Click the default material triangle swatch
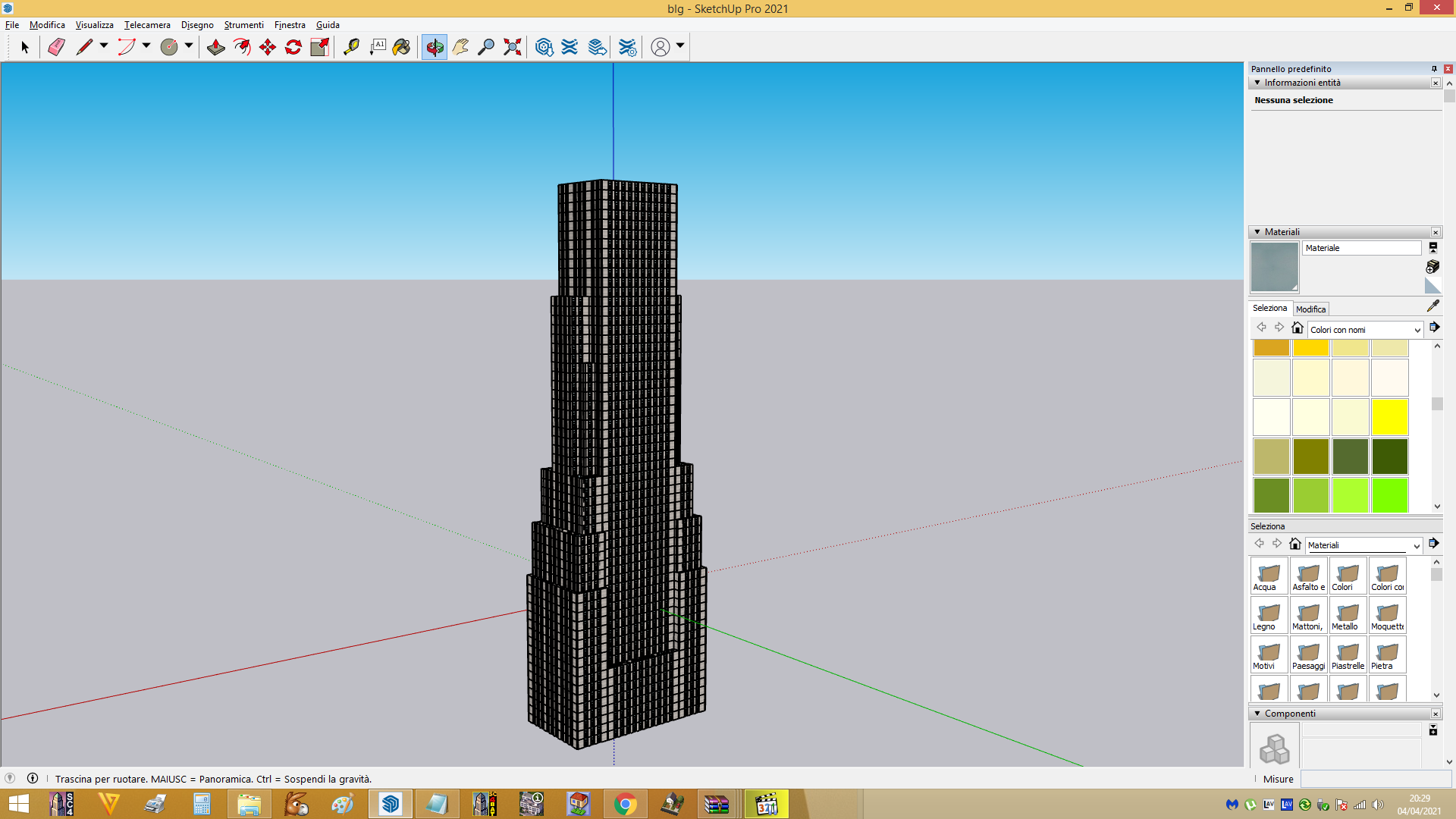Screen dimensions: 1456x819 (x=1432, y=286)
